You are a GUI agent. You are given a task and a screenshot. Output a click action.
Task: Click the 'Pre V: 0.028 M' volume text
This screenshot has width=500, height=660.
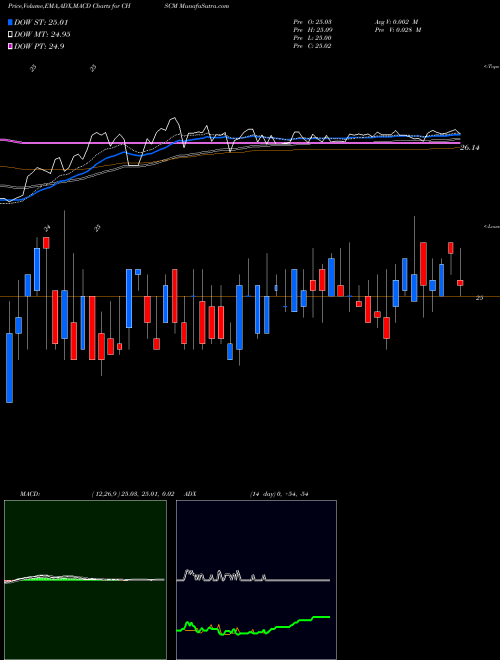pos(397,30)
